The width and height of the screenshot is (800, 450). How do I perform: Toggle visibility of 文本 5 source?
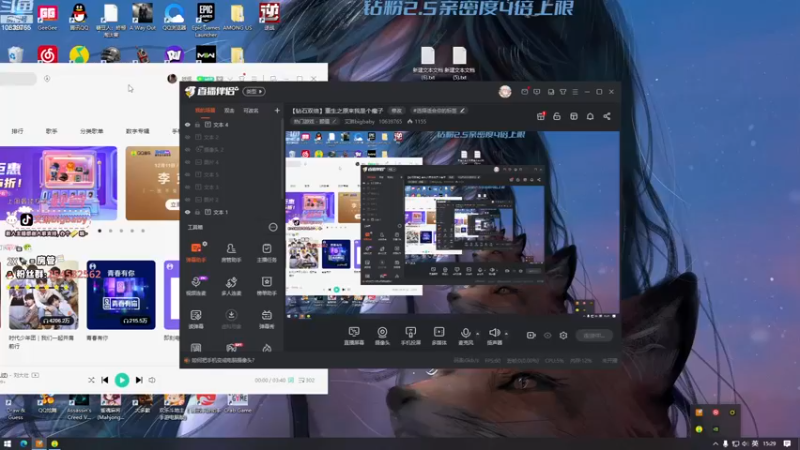(188, 174)
